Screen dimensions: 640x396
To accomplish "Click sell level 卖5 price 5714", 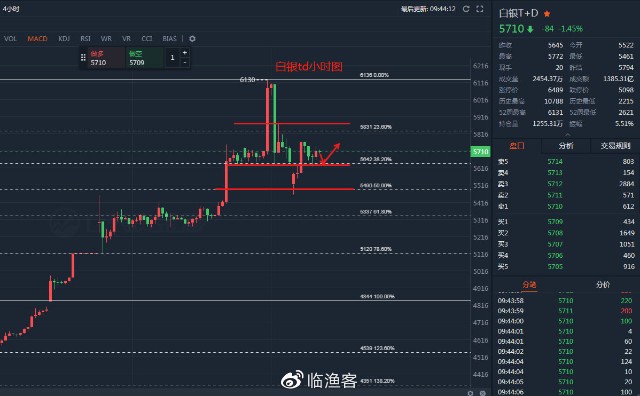I will coord(555,162).
